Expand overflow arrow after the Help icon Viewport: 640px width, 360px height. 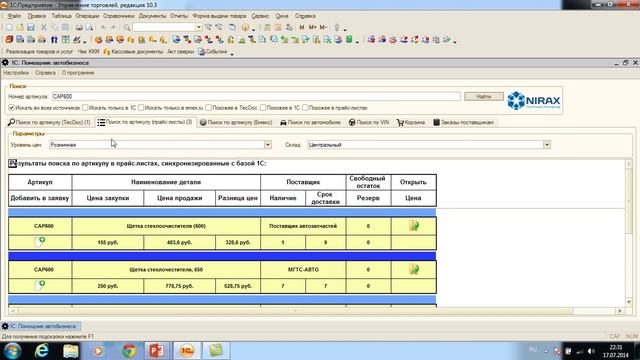(x=253, y=29)
